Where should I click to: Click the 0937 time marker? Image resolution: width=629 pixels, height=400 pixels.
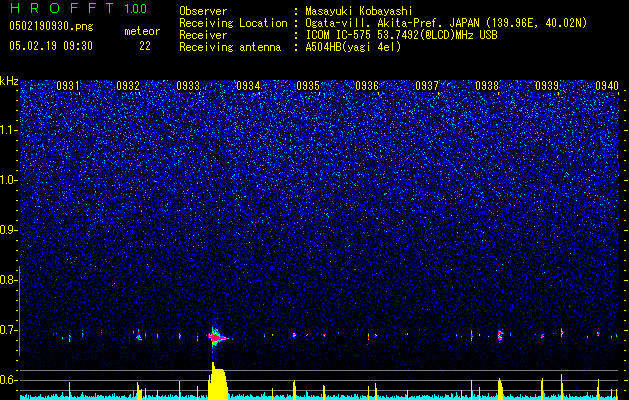[427, 86]
